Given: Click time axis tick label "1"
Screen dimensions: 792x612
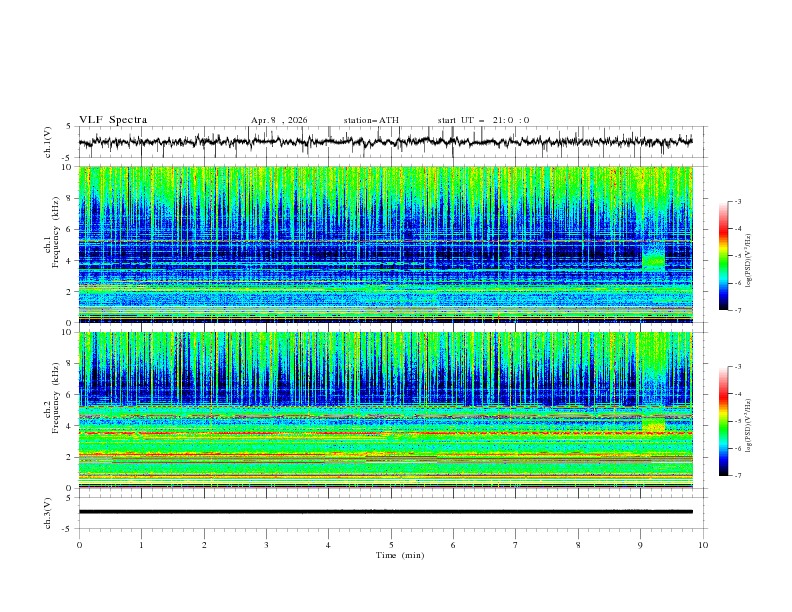Looking at the screenshot, I should pyautogui.click(x=141, y=545).
